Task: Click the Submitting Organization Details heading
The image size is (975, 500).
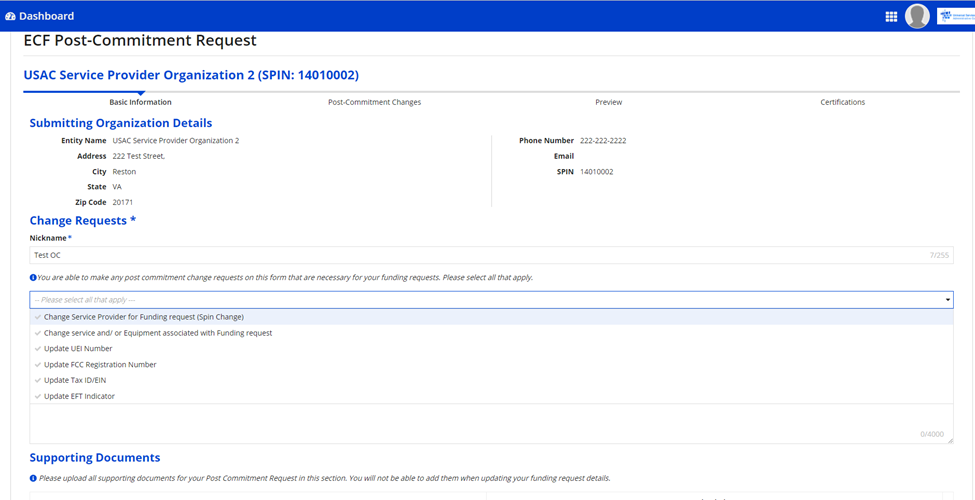Action: [121, 123]
